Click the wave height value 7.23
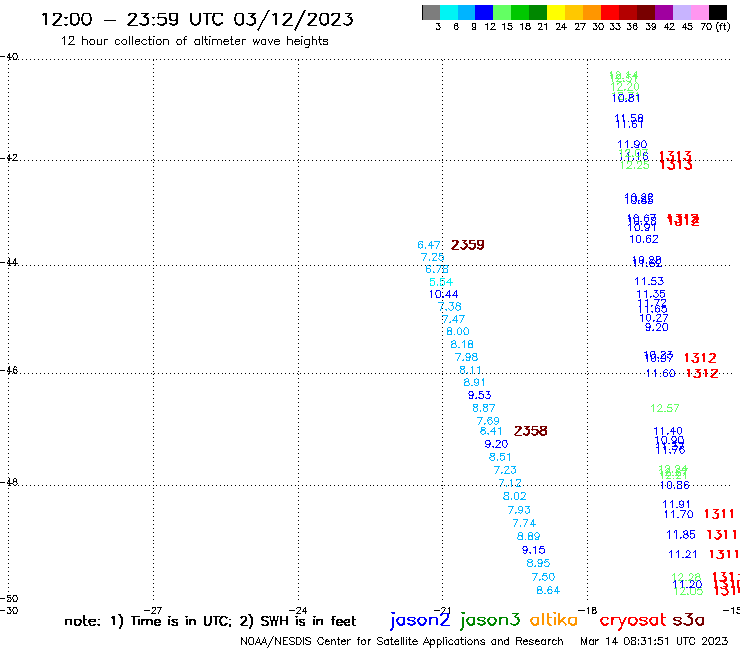 pyautogui.click(x=505, y=470)
